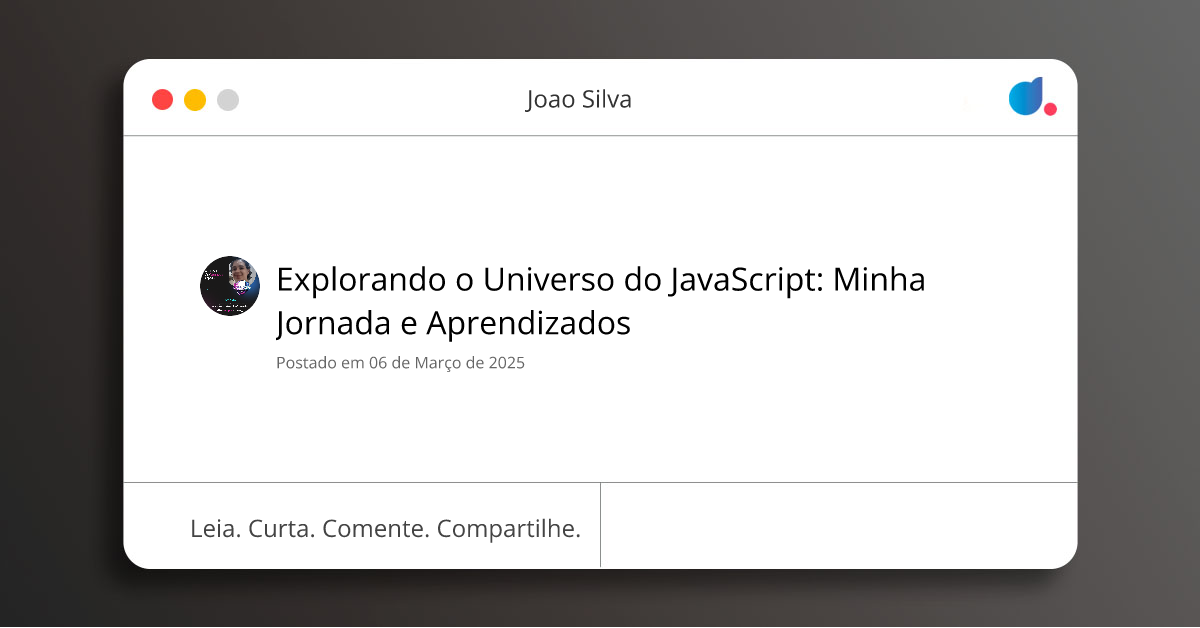The width and height of the screenshot is (1200, 628).
Task: Click the red window dot
Action: tap(162, 100)
